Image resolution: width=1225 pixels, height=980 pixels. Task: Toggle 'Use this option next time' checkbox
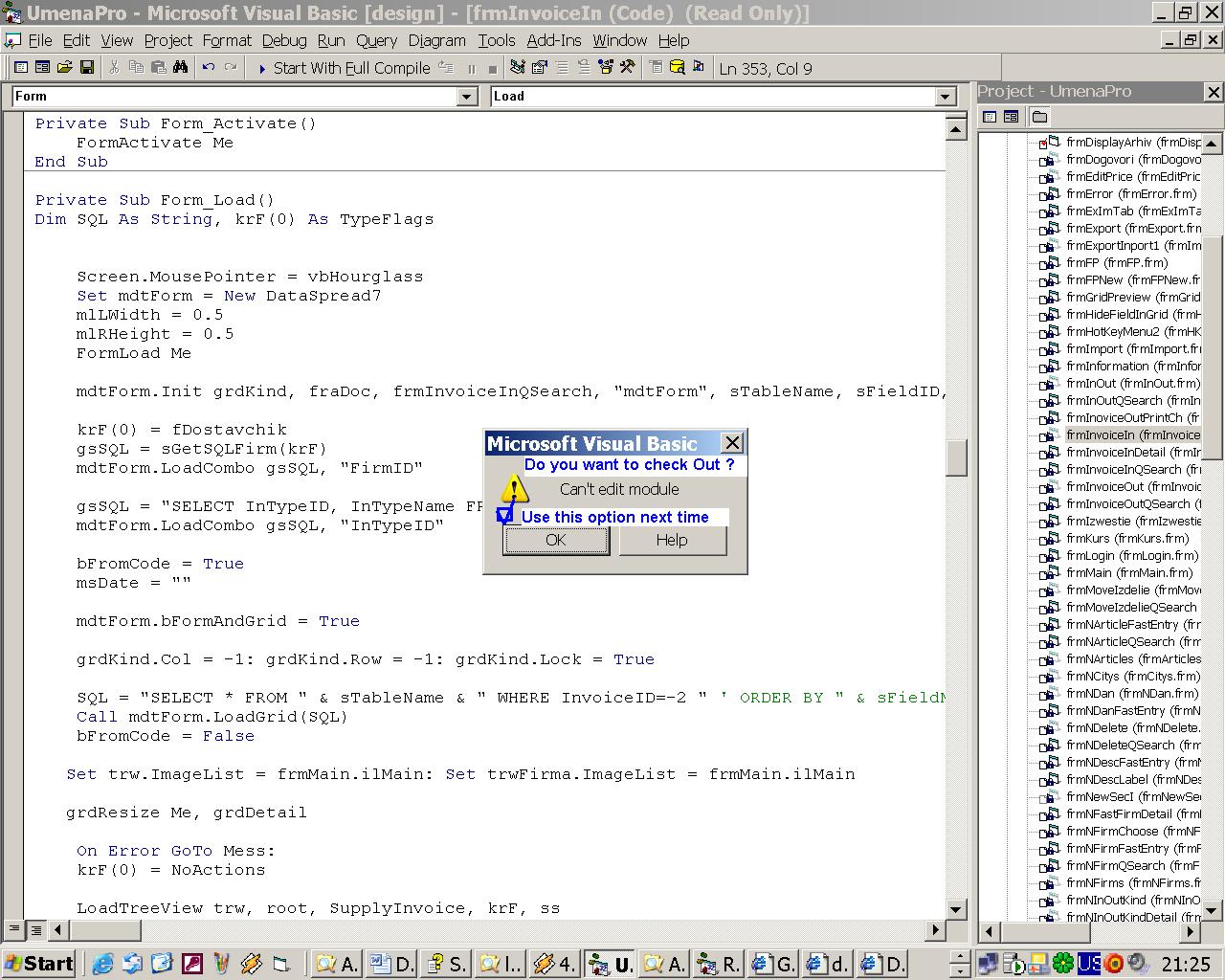504,516
